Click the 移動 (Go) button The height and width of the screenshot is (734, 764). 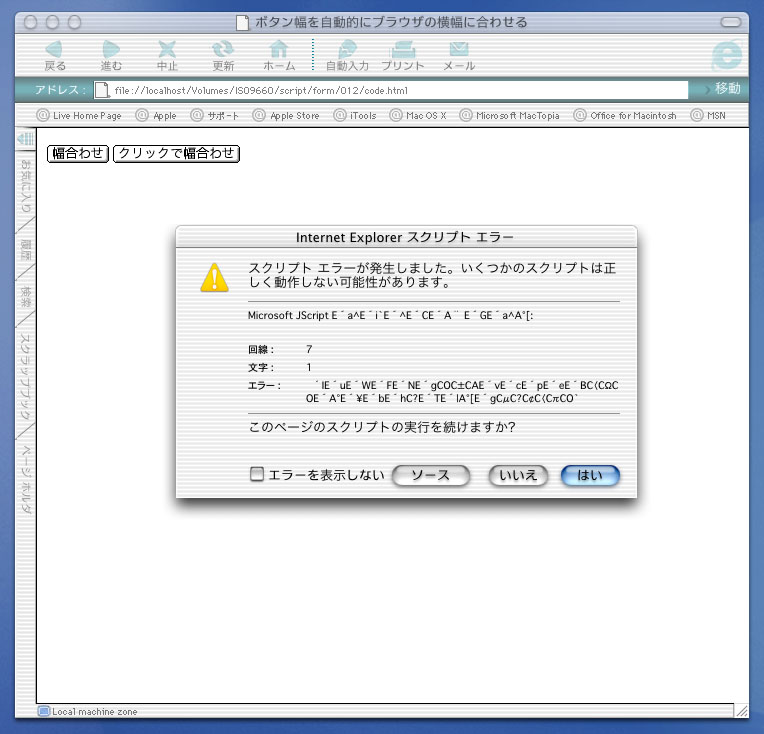tap(724, 89)
